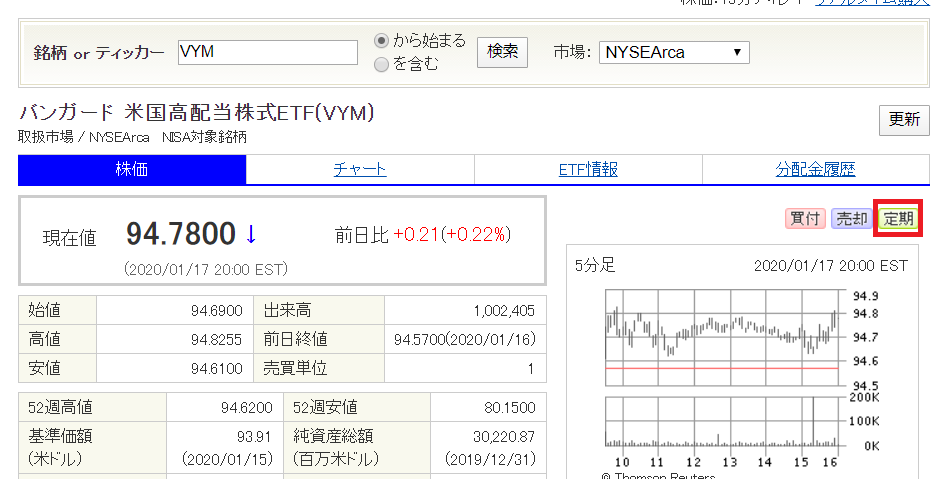Viewport: 943px width, 479px height.
Task: Click the 売買単位 value 1
Action: pyautogui.click(x=530, y=368)
